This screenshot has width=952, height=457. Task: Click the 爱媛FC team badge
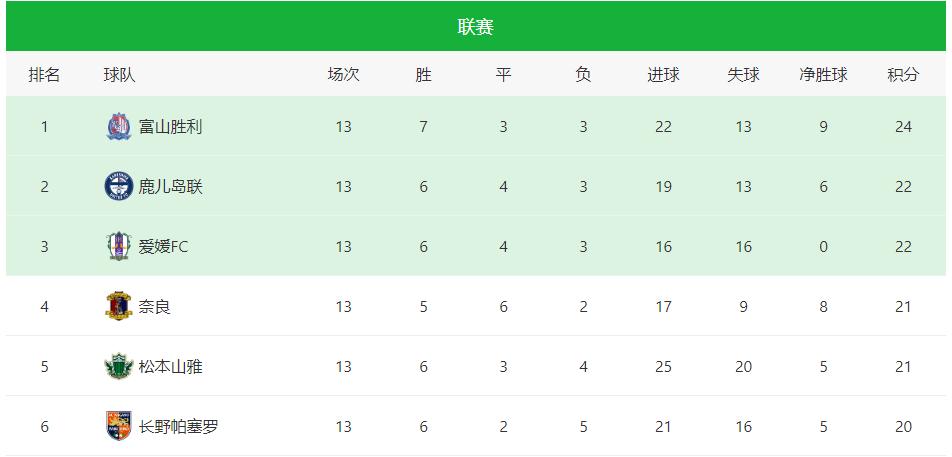(119, 247)
